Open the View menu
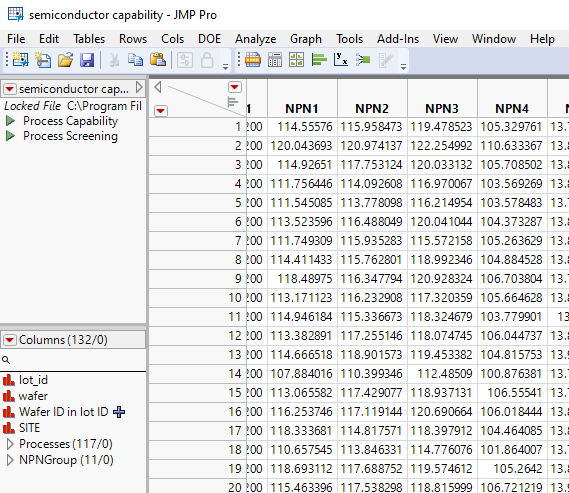Image resolution: width=569 pixels, height=493 pixels. click(x=445, y=39)
